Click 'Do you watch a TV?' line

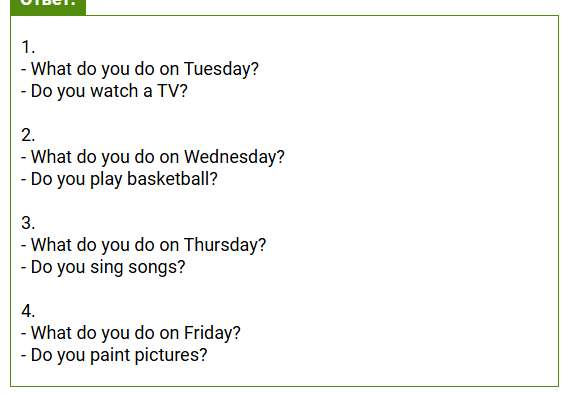click(x=104, y=91)
